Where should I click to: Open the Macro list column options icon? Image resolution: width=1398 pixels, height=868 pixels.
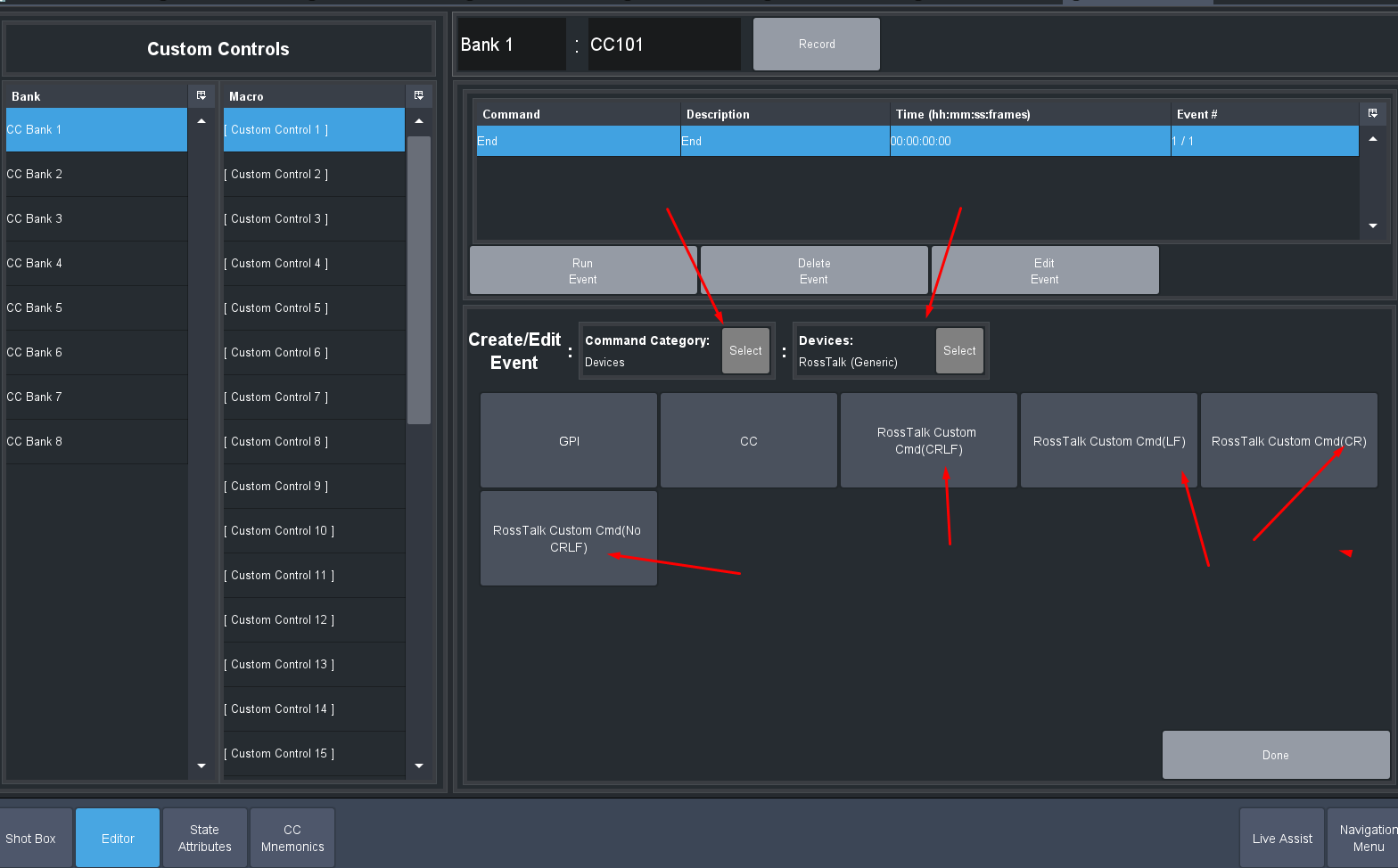click(x=419, y=95)
